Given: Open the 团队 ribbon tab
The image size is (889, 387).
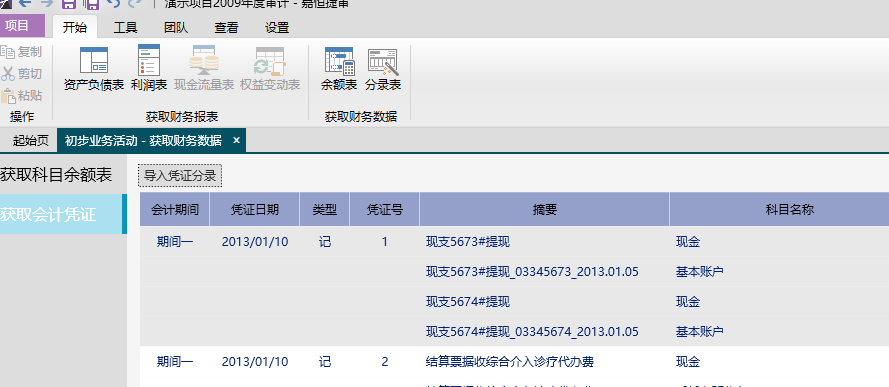Looking at the screenshot, I should pyautogui.click(x=176, y=27).
